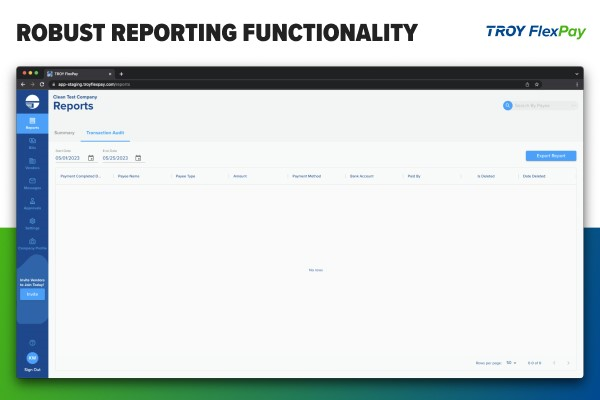Select the Transaction Audit tab
This screenshot has height=400, width=600.
click(105, 133)
